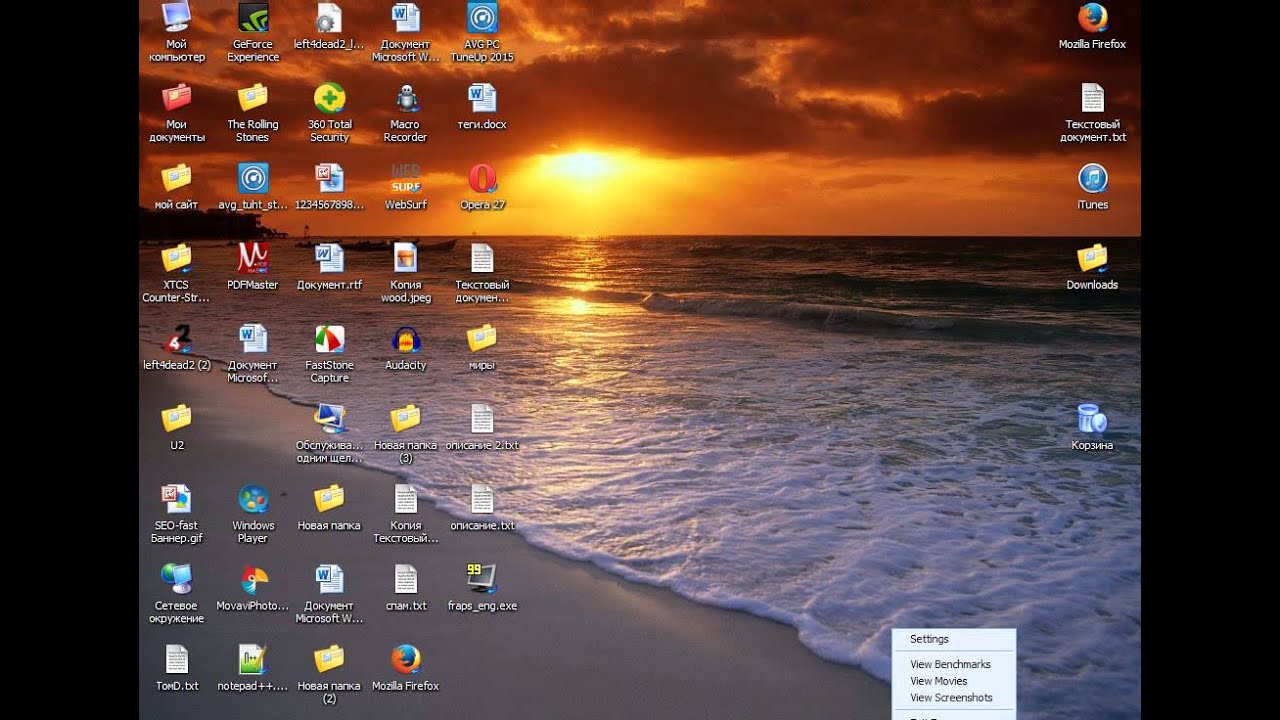The image size is (1280, 720).
Task: Open AVG PC TuneUp 2015 icon
Action: 482,32
